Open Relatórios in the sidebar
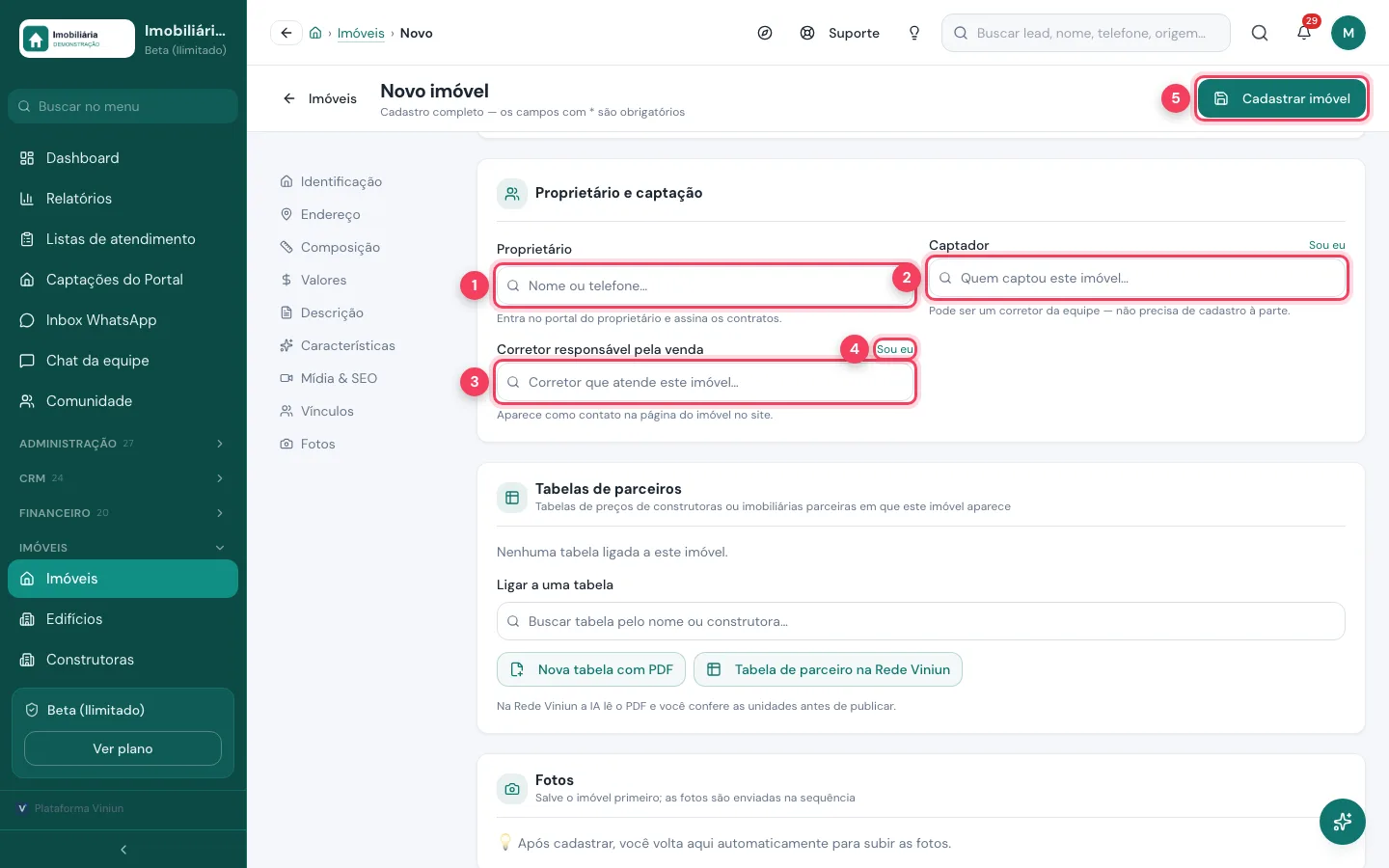Image resolution: width=1389 pixels, height=868 pixels. [x=123, y=199]
